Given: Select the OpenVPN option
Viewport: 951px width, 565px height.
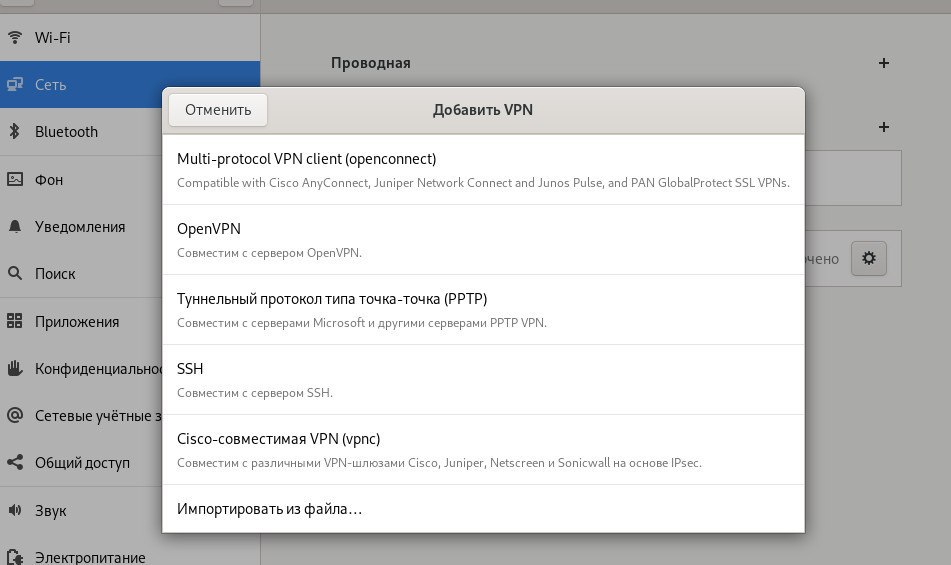Looking at the screenshot, I should 483,239.
